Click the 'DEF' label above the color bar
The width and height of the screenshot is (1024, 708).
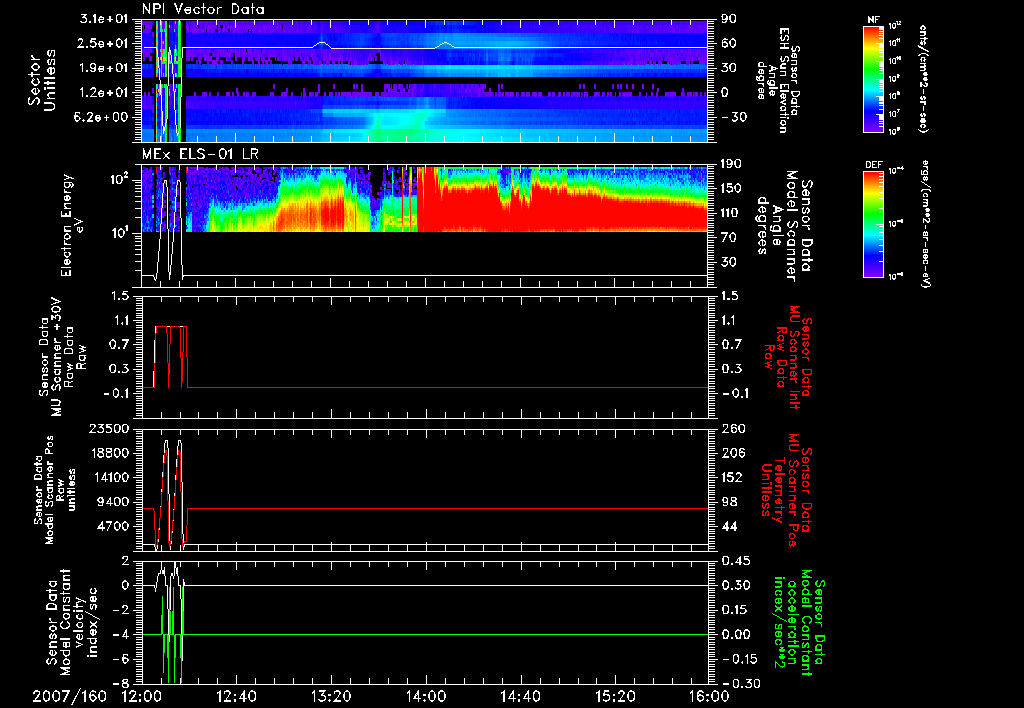click(x=874, y=165)
